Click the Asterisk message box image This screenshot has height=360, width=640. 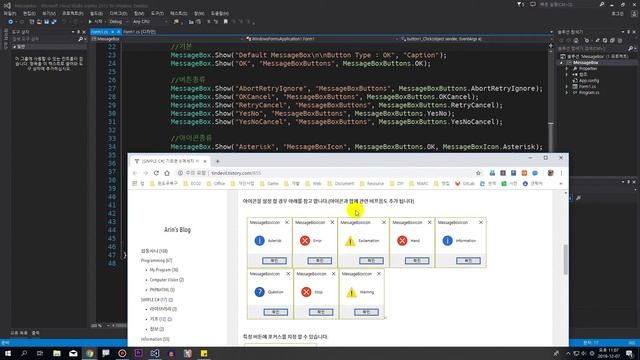269,243
